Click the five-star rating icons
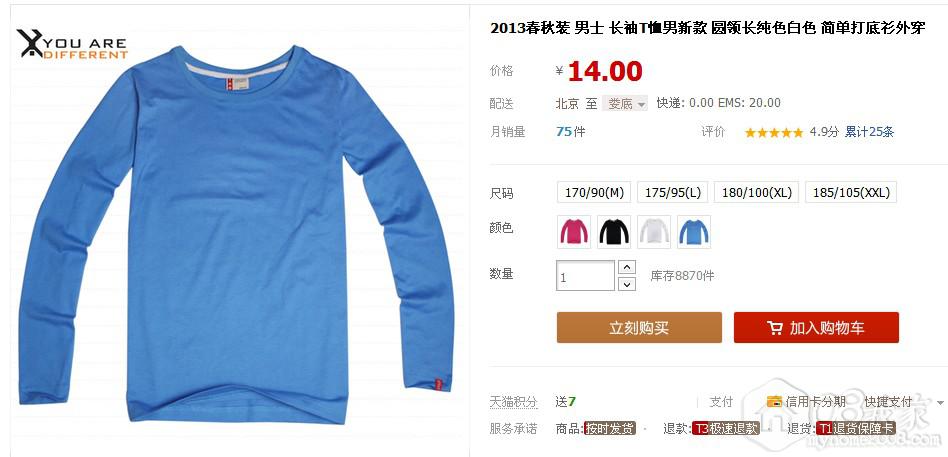 click(x=773, y=132)
